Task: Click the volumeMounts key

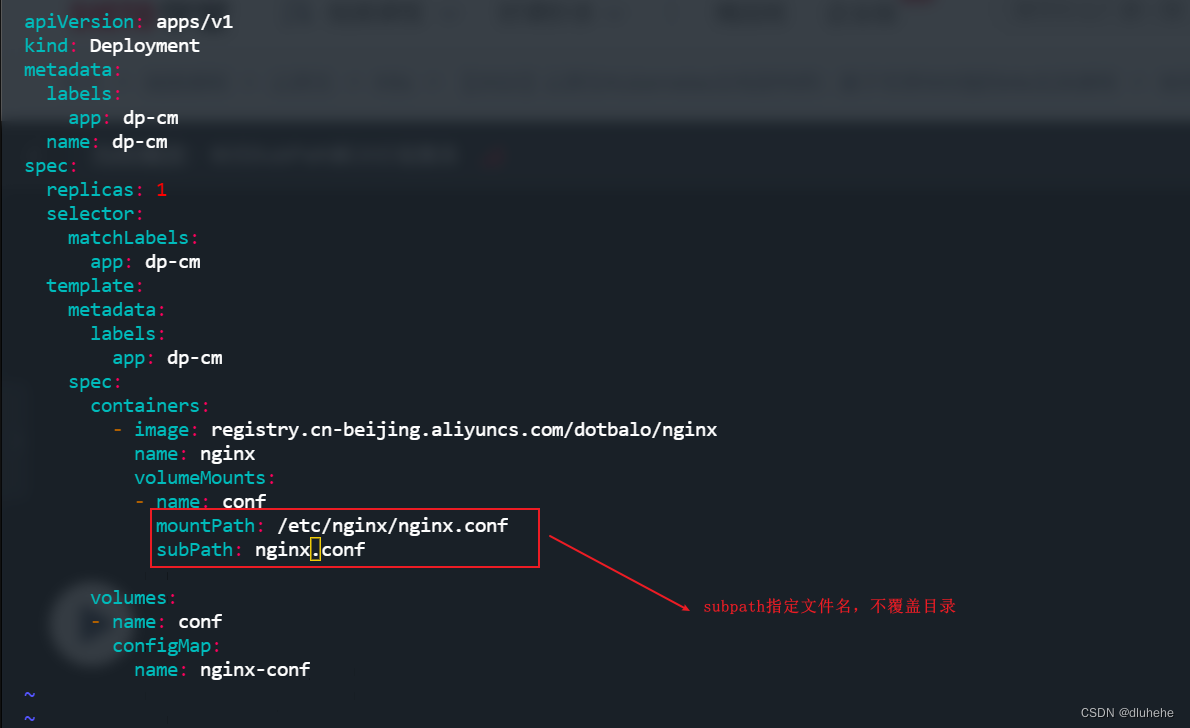Action: (200, 477)
